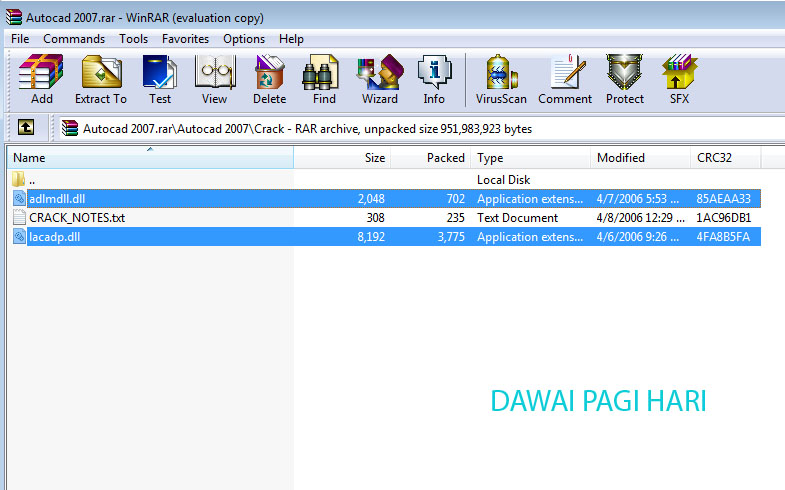Click the size value 8,192
Viewport: 785px width, 490px height.
point(371,237)
